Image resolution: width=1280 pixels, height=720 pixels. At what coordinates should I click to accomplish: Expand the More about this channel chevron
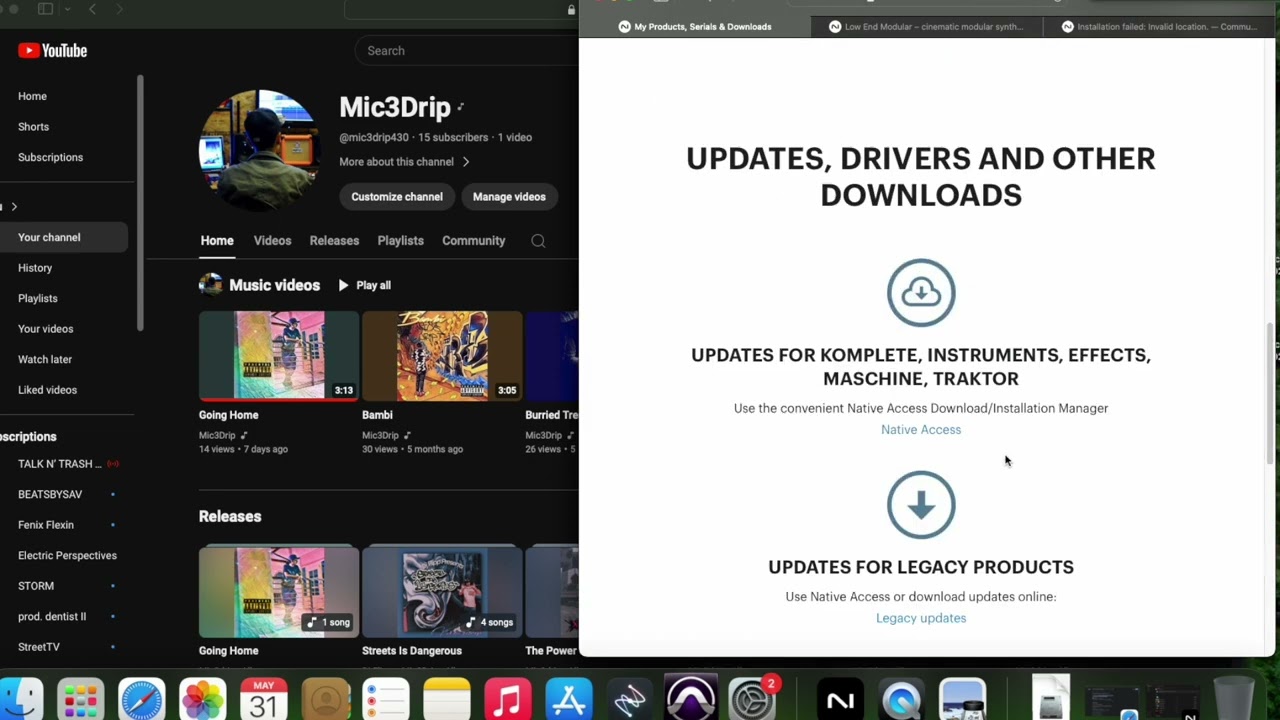(466, 162)
